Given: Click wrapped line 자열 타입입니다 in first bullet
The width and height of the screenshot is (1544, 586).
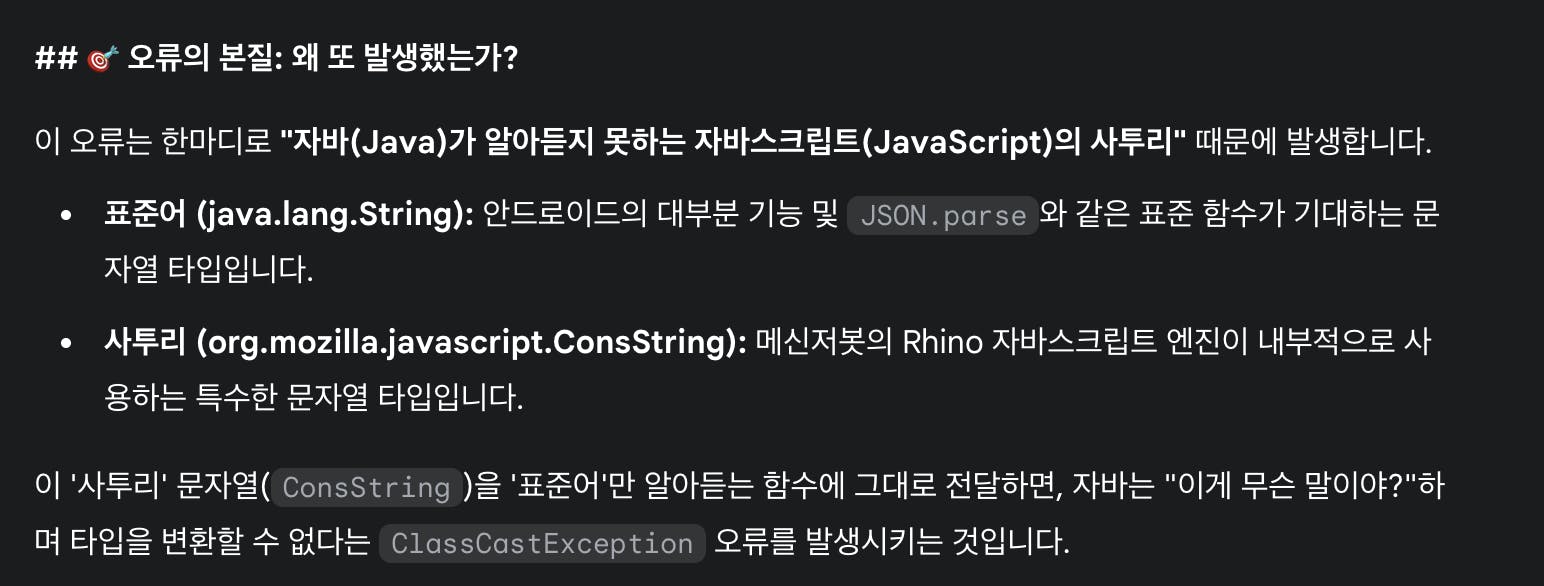Looking at the screenshot, I should click(209, 270).
